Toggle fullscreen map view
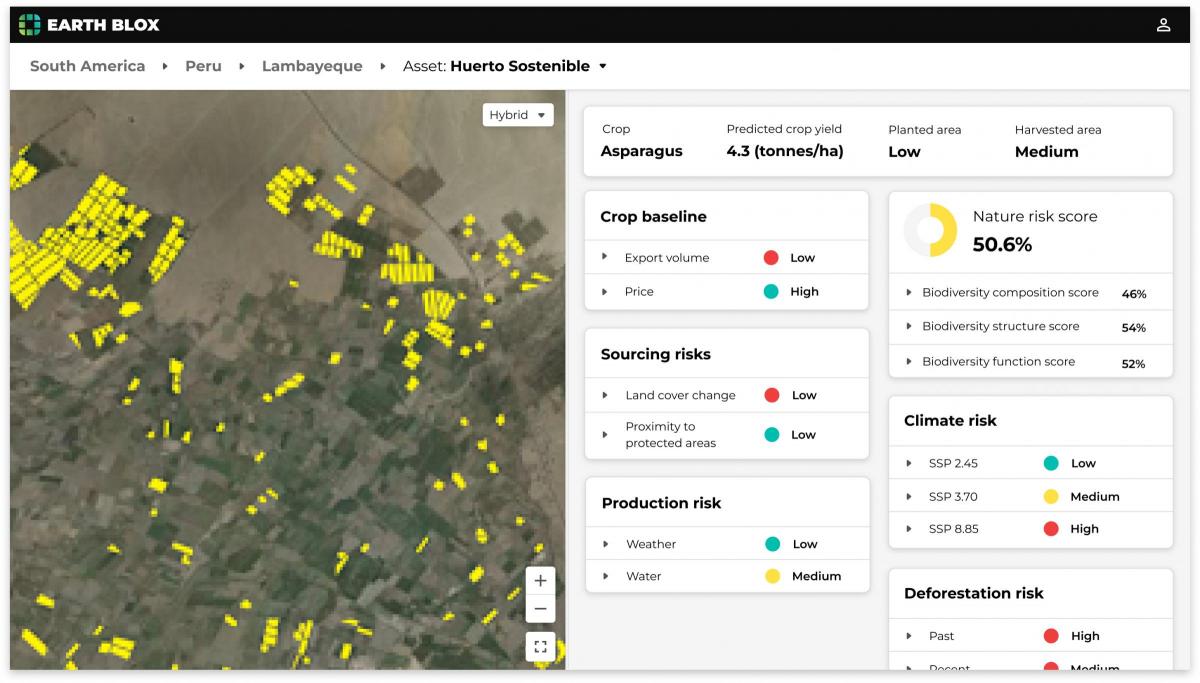 pos(540,646)
